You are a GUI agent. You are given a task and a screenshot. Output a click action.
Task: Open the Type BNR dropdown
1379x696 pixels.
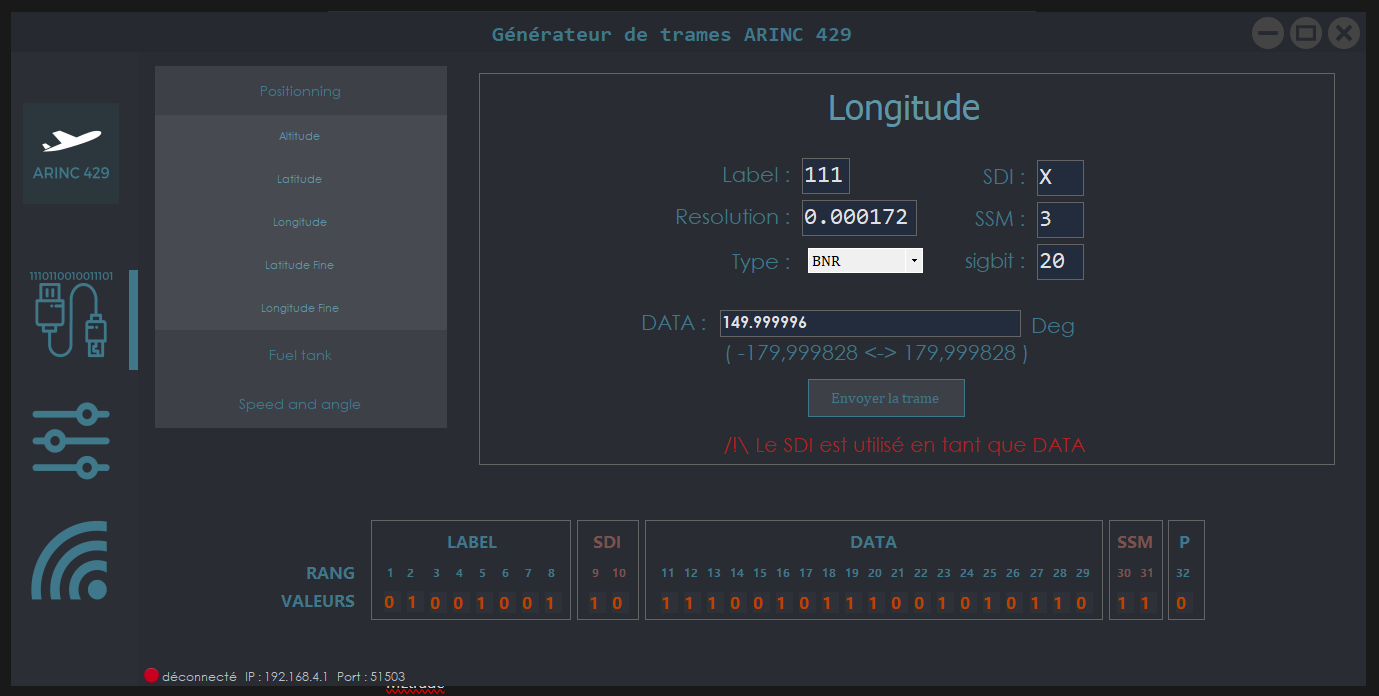pyautogui.click(x=865, y=261)
